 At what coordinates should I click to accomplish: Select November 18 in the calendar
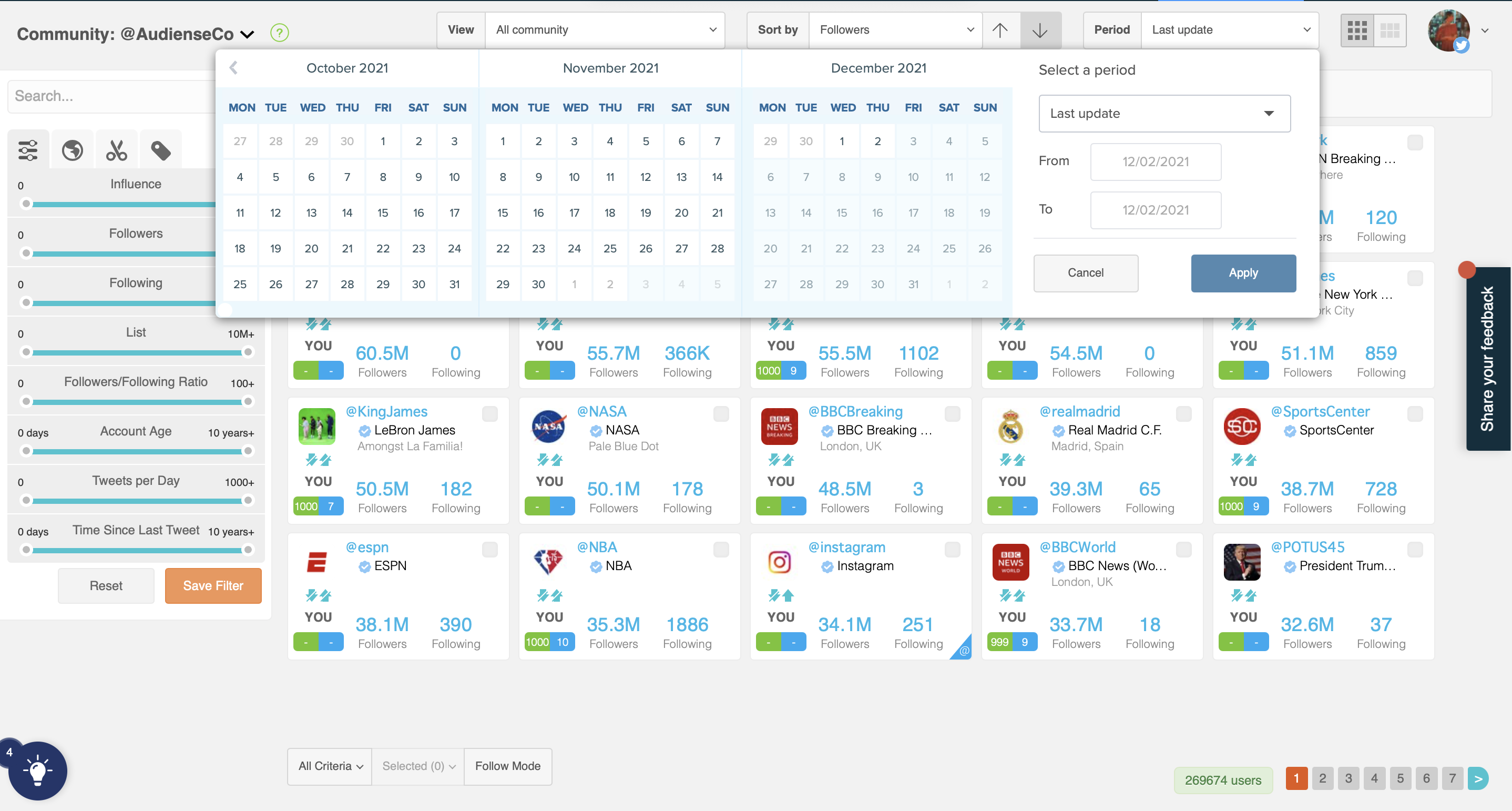pyautogui.click(x=610, y=212)
